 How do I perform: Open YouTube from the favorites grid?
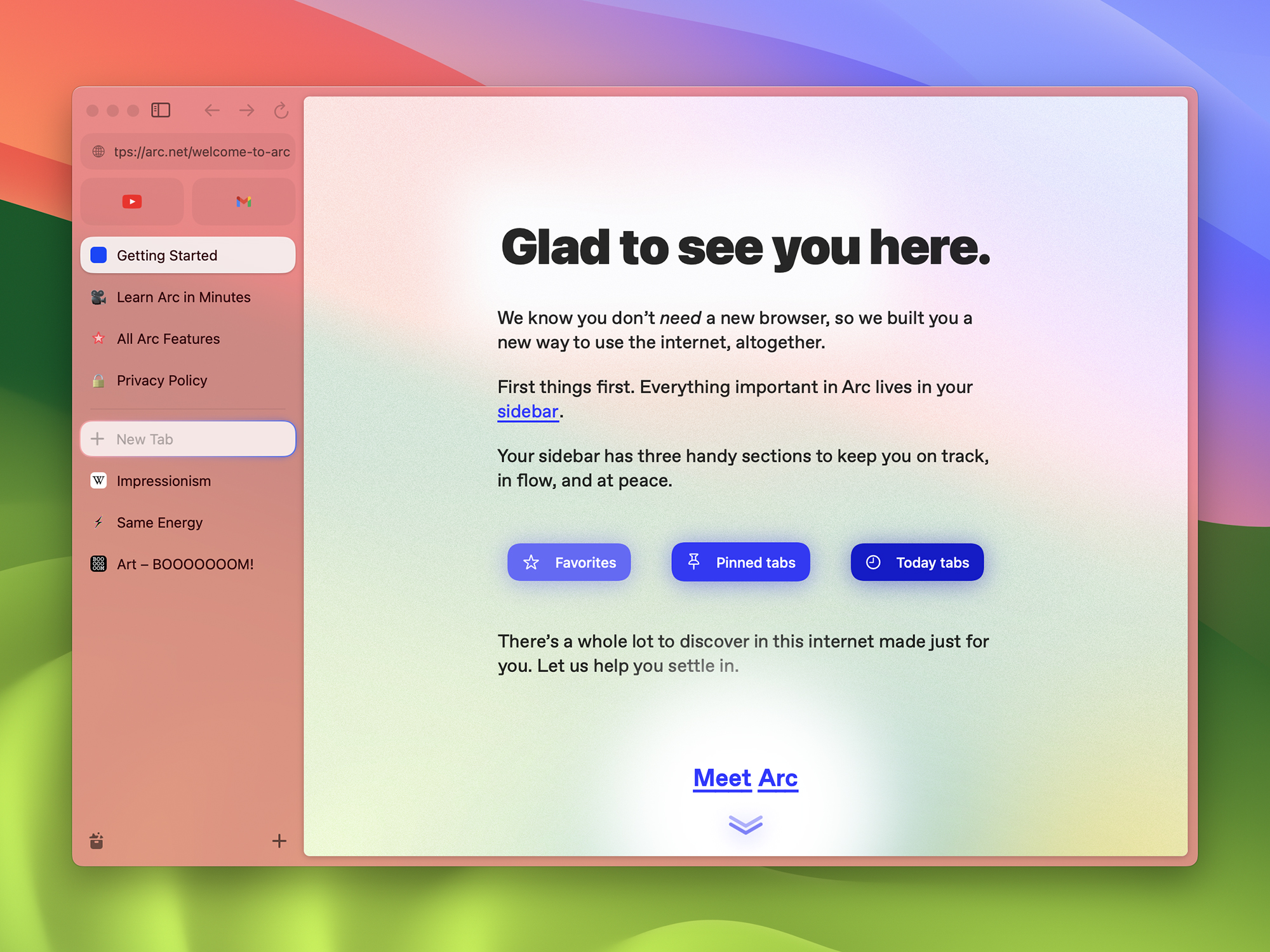131,201
